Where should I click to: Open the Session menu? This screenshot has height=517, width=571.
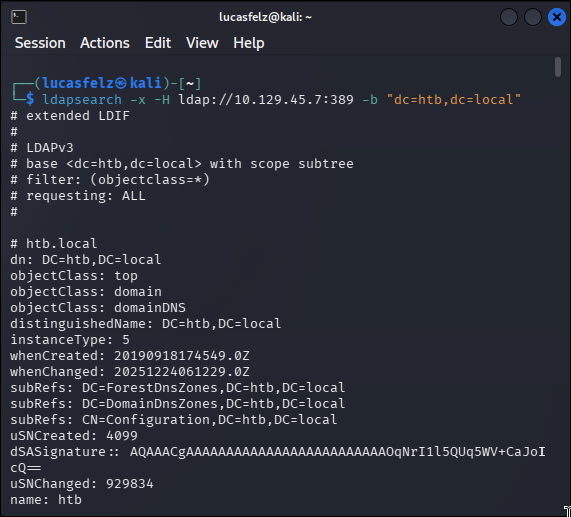tap(40, 43)
